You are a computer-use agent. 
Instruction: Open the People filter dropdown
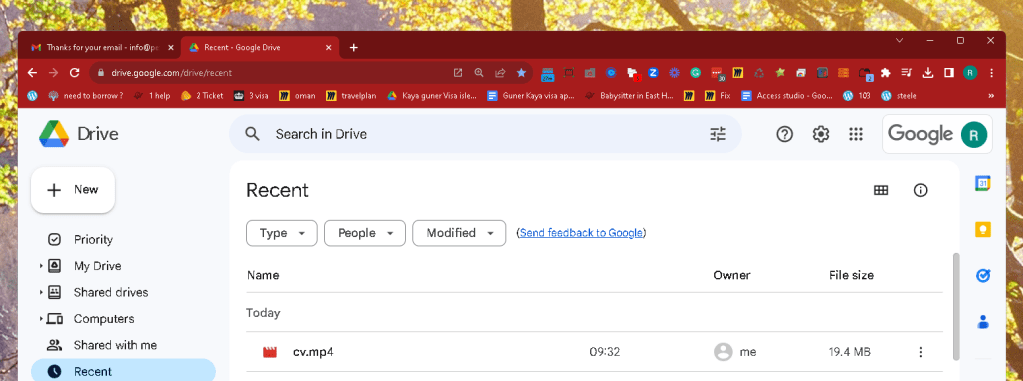coord(365,233)
